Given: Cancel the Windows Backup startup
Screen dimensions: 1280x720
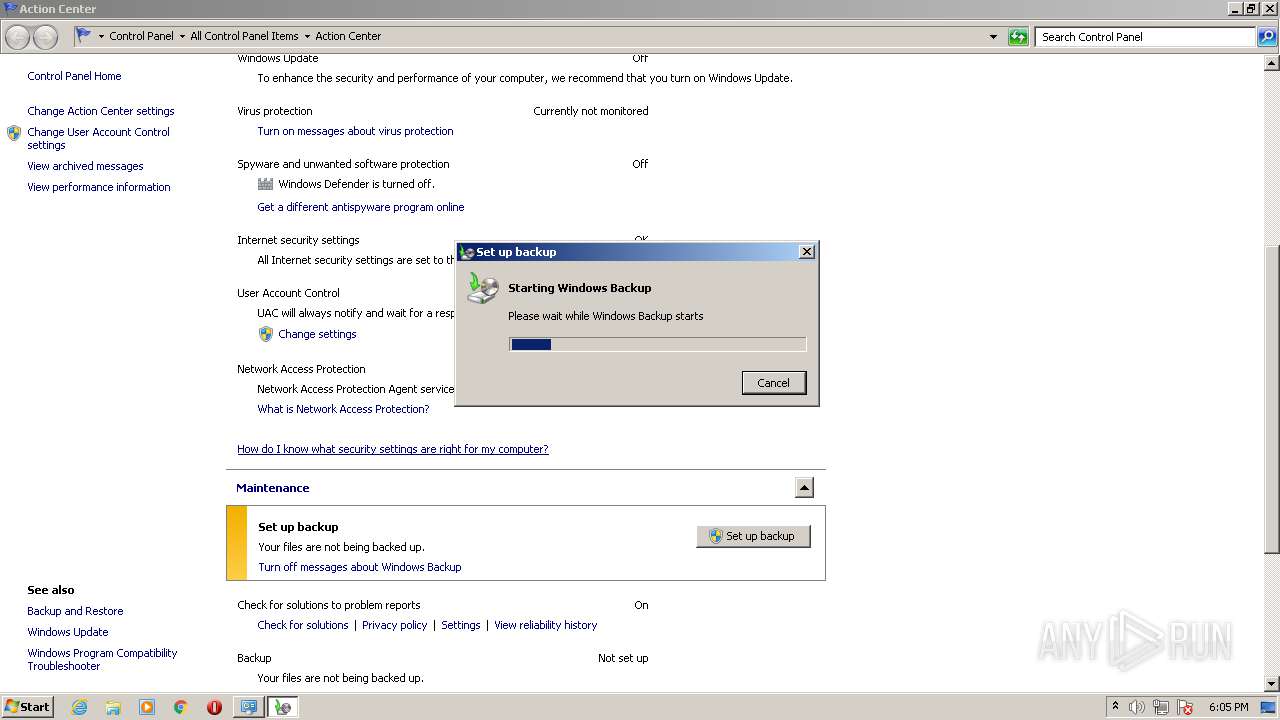Looking at the screenshot, I should (773, 383).
